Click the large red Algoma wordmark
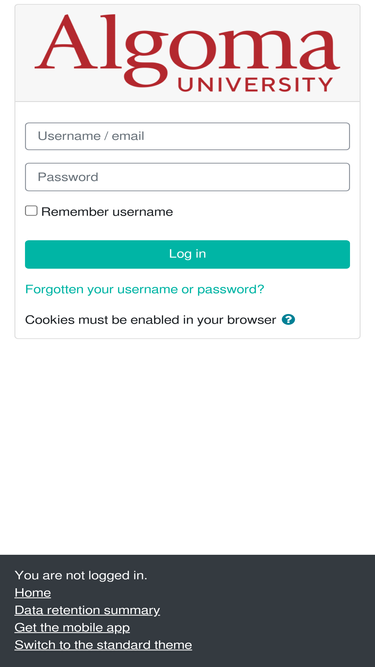Viewport: 375px width, 667px height. (188, 47)
